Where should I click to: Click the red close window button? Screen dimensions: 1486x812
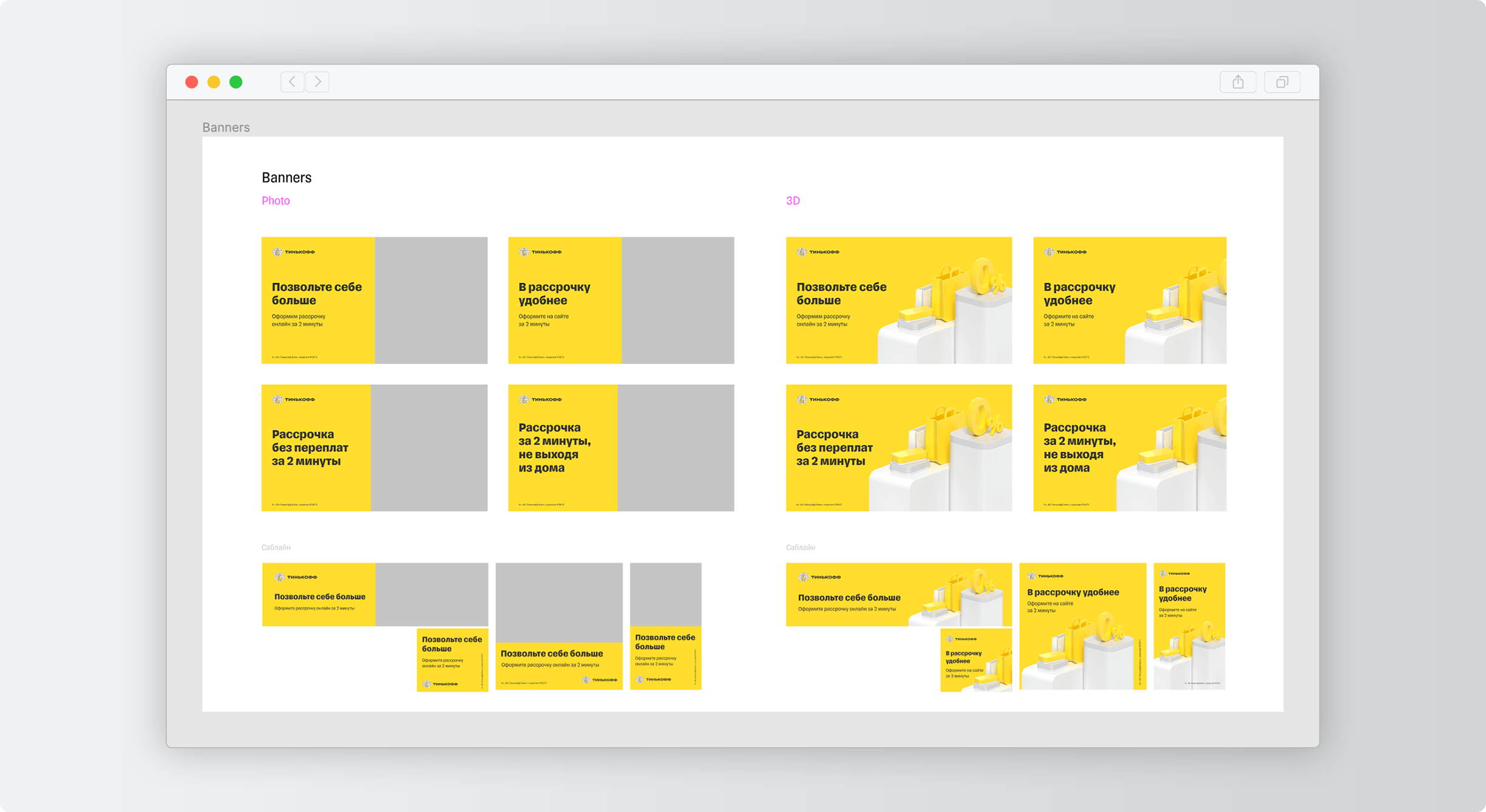tap(192, 82)
